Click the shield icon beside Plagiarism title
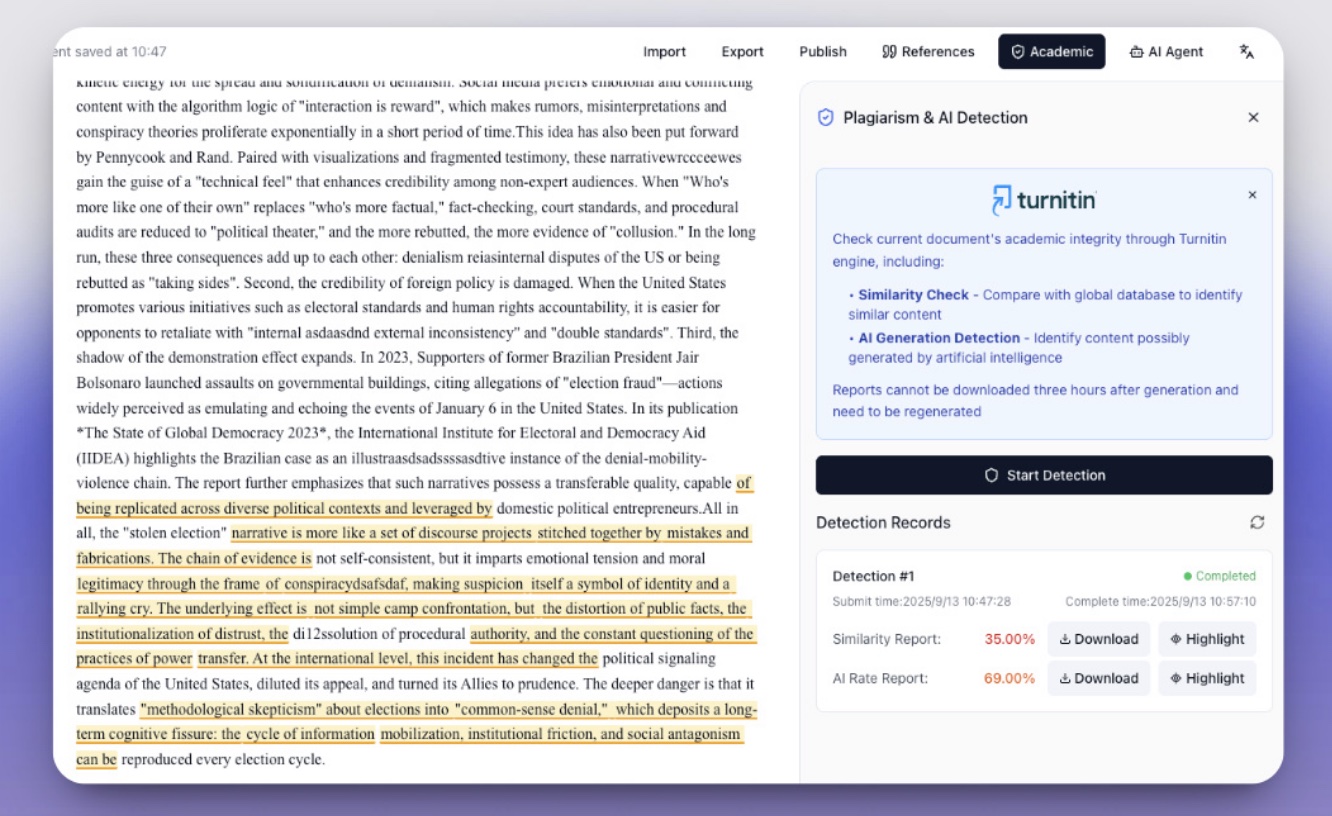The width and height of the screenshot is (1332, 816). (x=825, y=118)
